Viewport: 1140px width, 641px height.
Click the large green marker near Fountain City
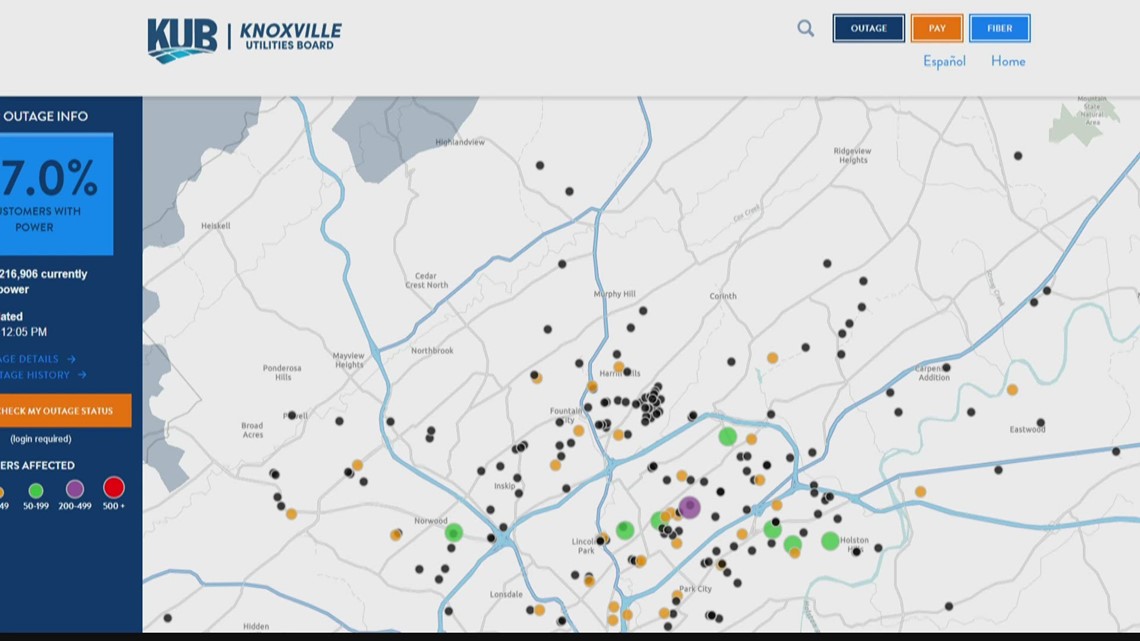(727, 436)
